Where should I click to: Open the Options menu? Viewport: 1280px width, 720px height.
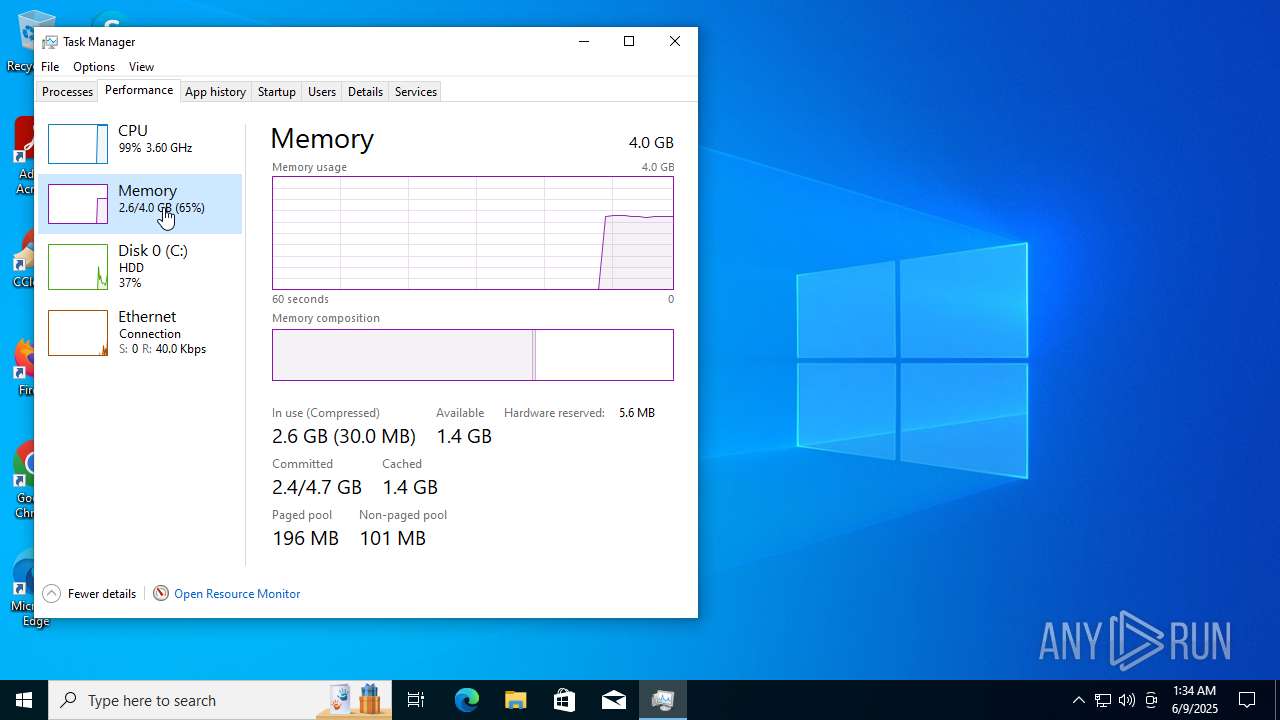94,67
